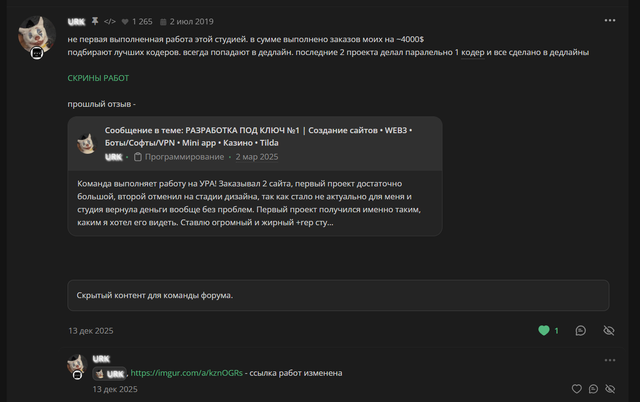Click the calendar icon before 2 июл 2019
The width and height of the screenshot is (640, 402).
(x=163, y=22)
